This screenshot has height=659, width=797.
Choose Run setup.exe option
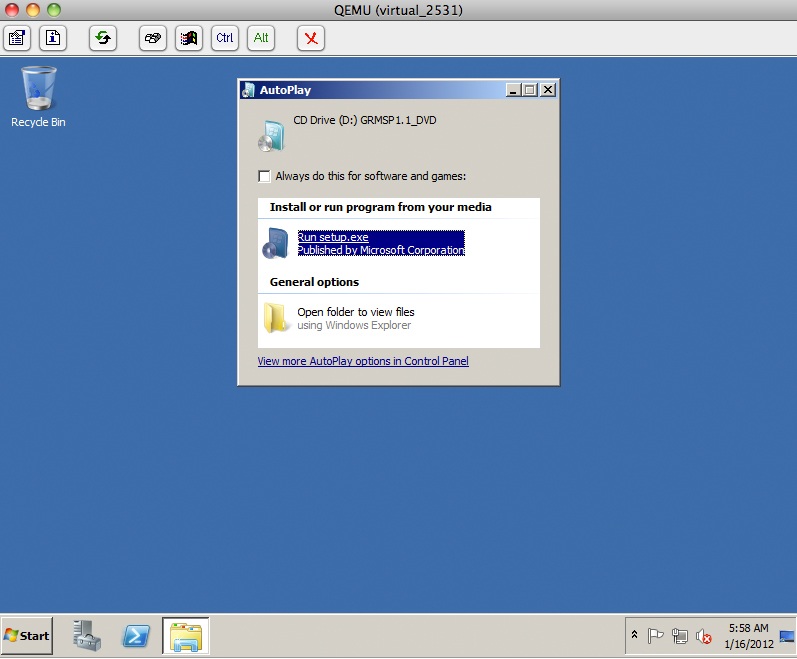tap(381, 243)
